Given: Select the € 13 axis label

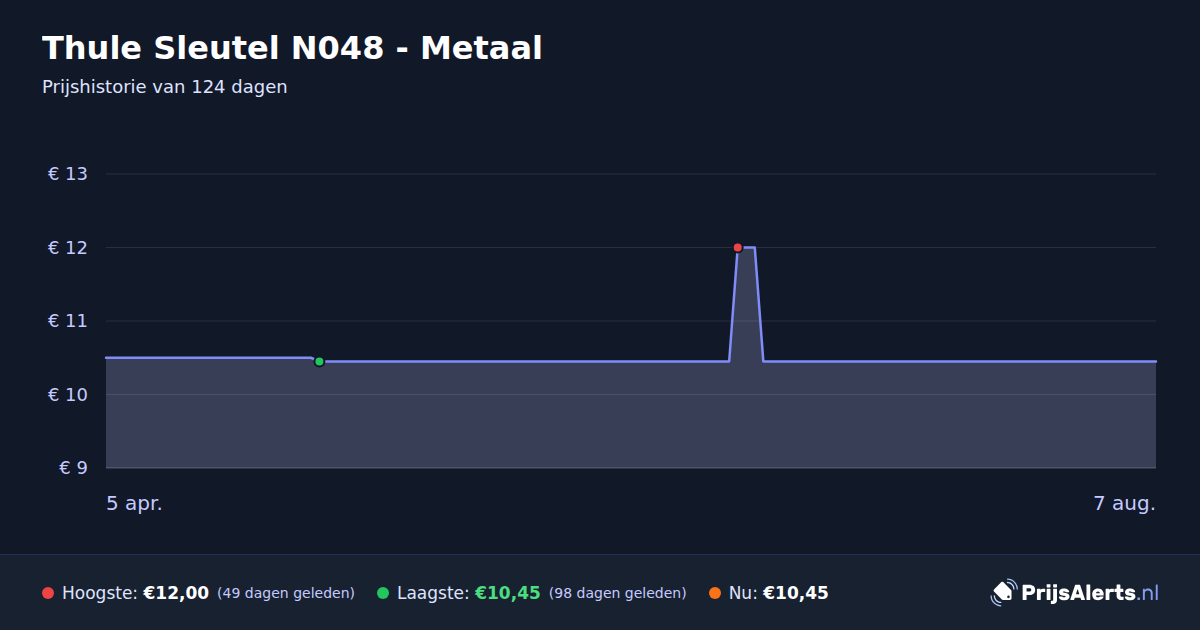Looking at the screenshot, I should 68,174.
